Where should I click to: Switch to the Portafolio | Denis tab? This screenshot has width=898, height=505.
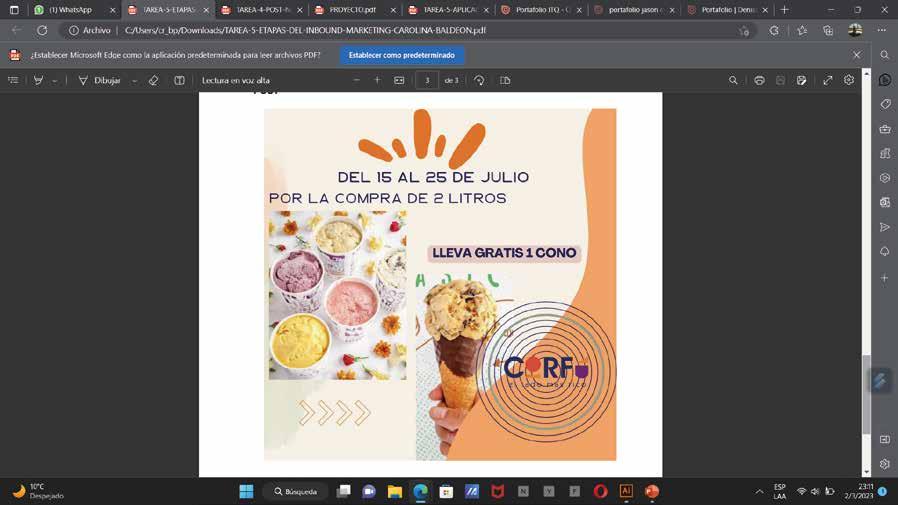[727, 10]
